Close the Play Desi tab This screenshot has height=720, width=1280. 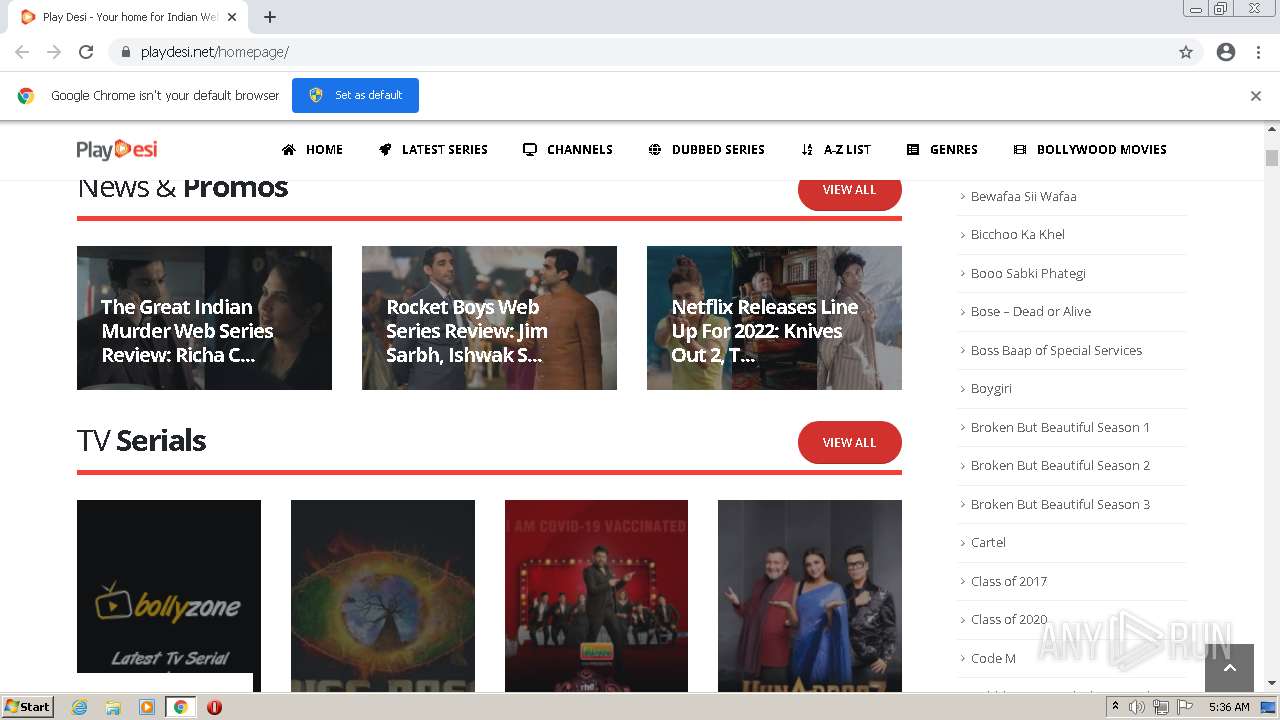[232, 17]
